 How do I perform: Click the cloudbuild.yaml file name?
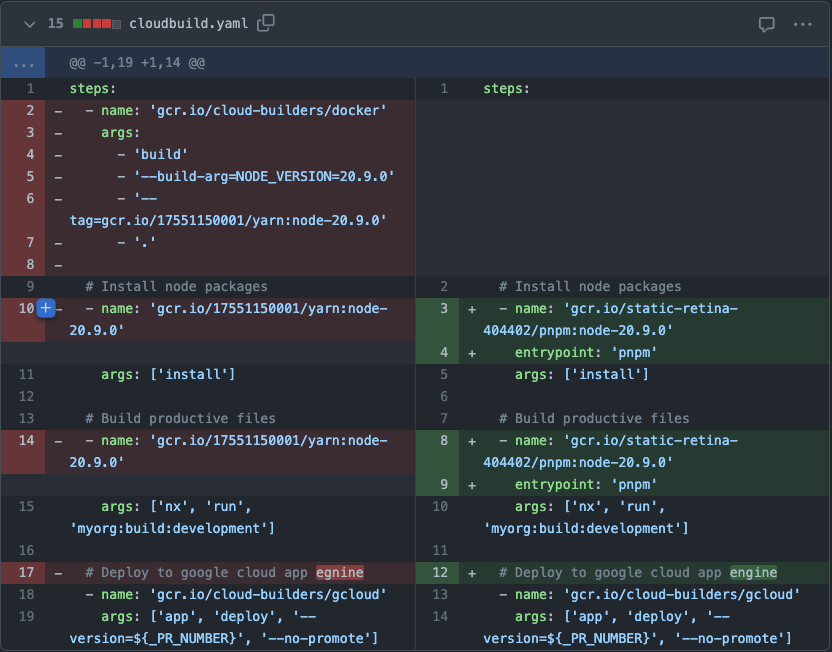pyautogui.click(x=188, y=24)
